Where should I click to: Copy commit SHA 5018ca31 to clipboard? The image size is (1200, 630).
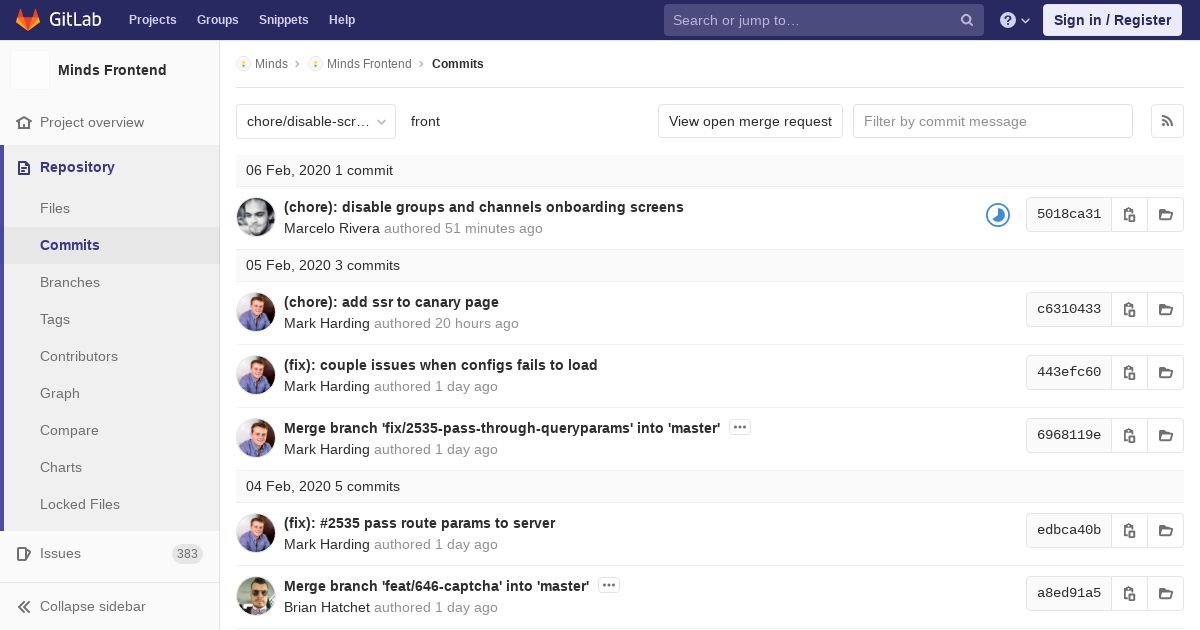[1129, 214]
